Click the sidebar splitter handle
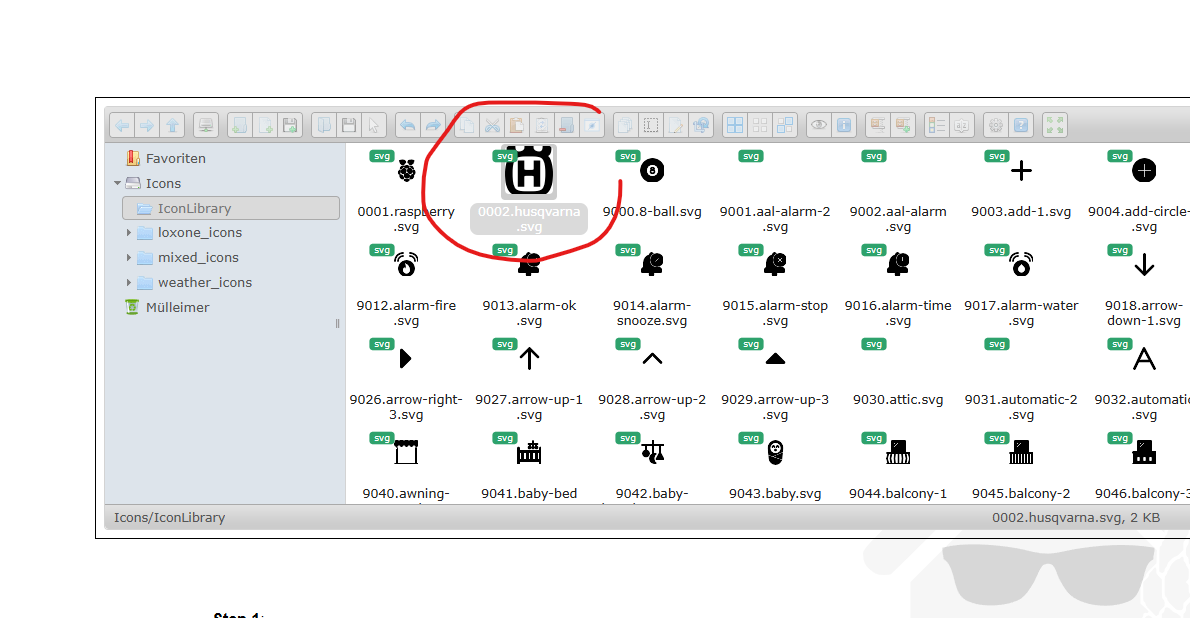 (x=337, y=323)
